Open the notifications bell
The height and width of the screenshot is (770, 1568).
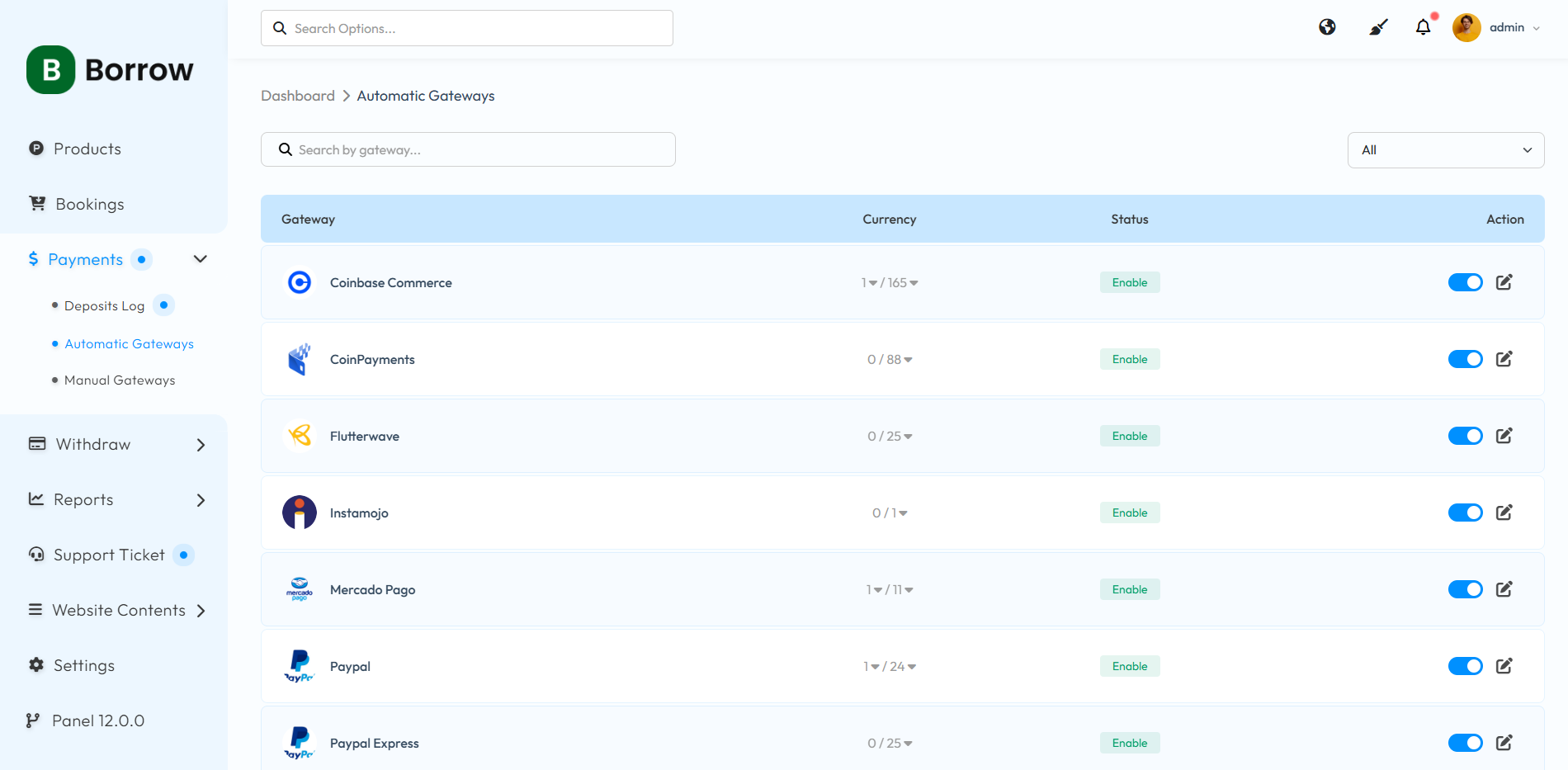[1423, 27]
